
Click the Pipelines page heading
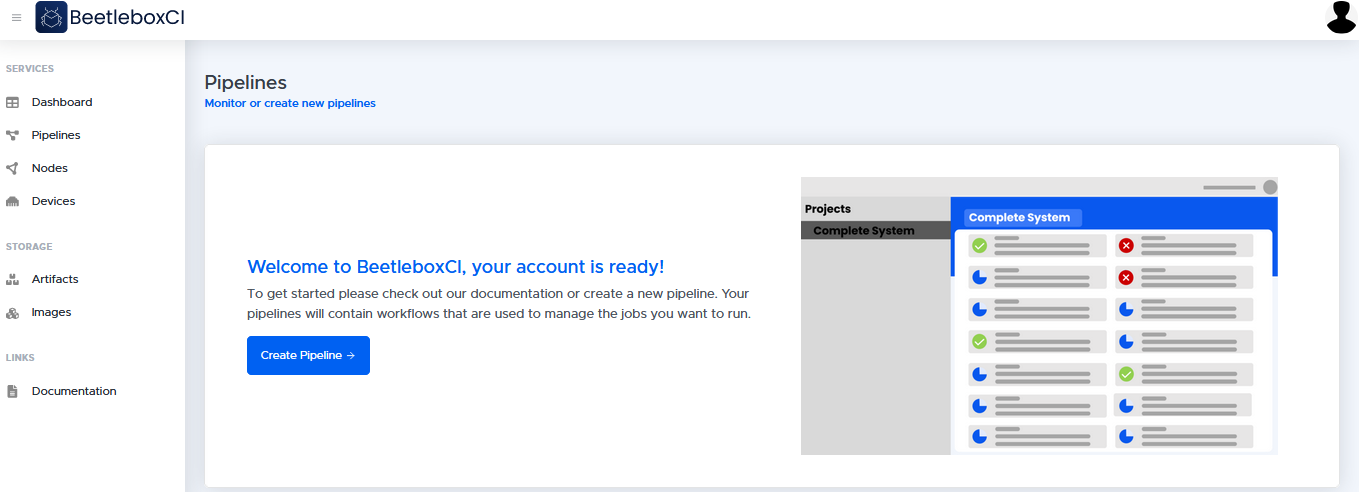[246, 82]
